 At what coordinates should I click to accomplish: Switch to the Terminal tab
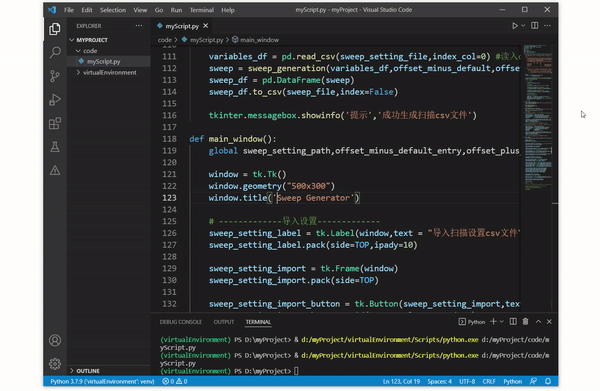[x=258, y=322]
